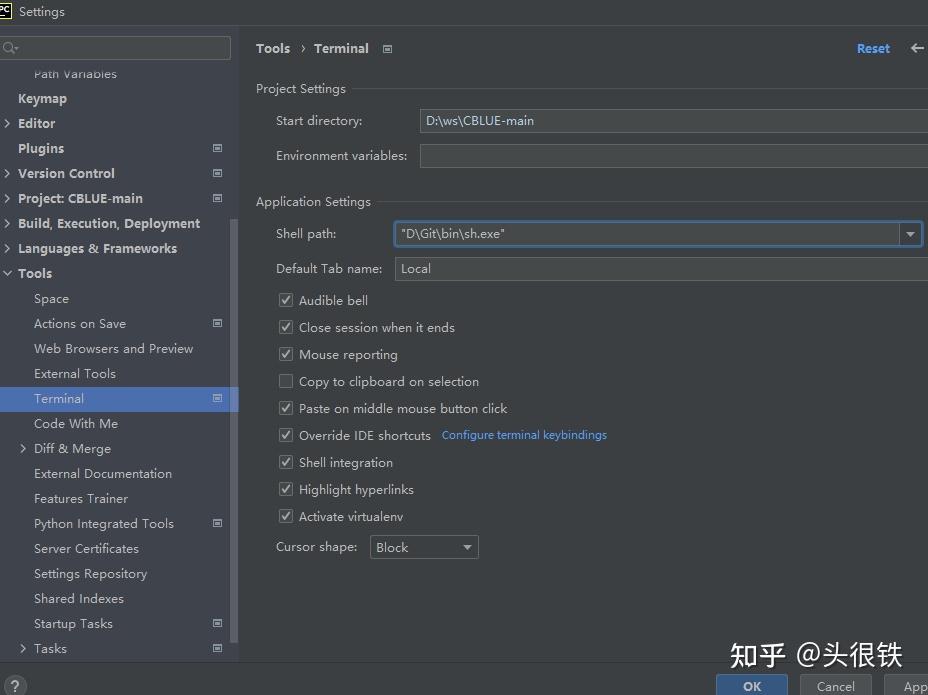The width and height of the screenshot is (928, 695).
Task: Toggle Audible bell checkbox
Action: pyautogui.click(x=286, y=300)
